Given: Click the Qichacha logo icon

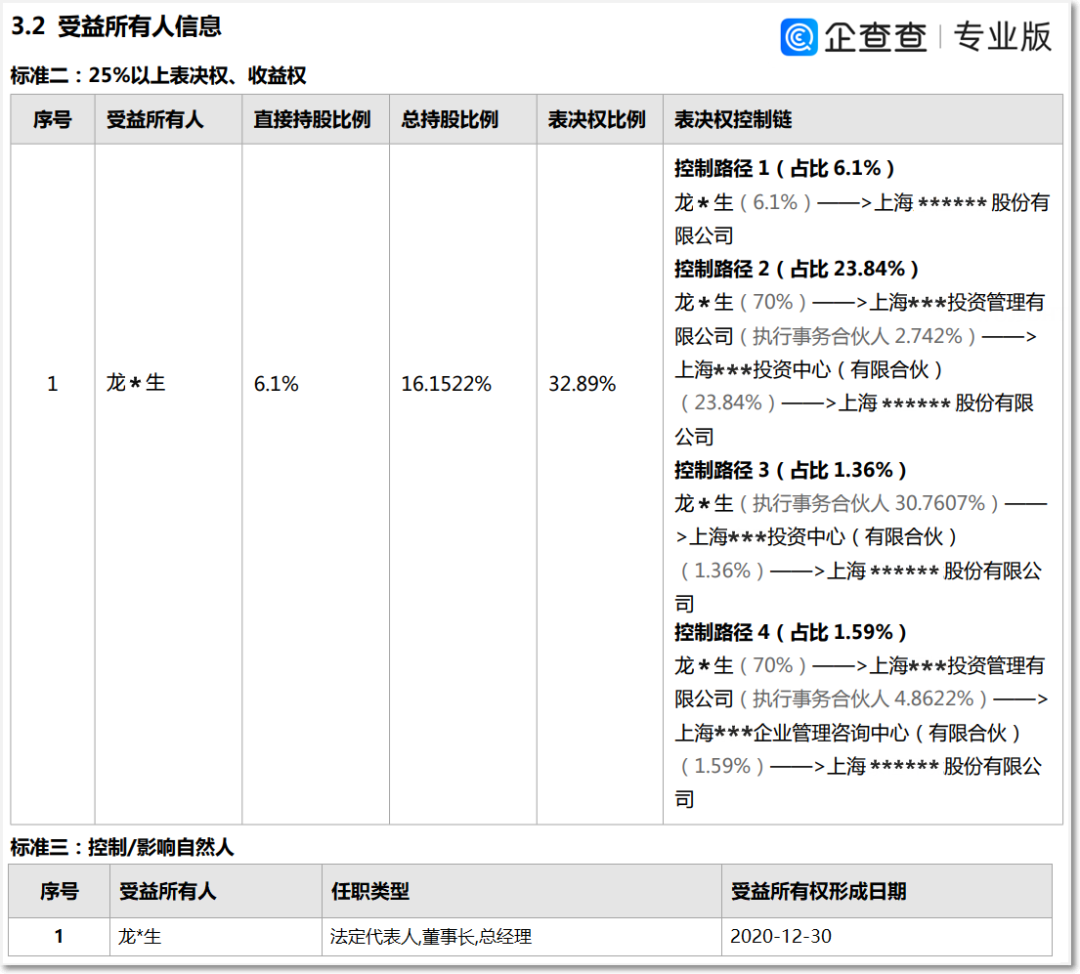Looking at the screenshot, I should 799,37.
